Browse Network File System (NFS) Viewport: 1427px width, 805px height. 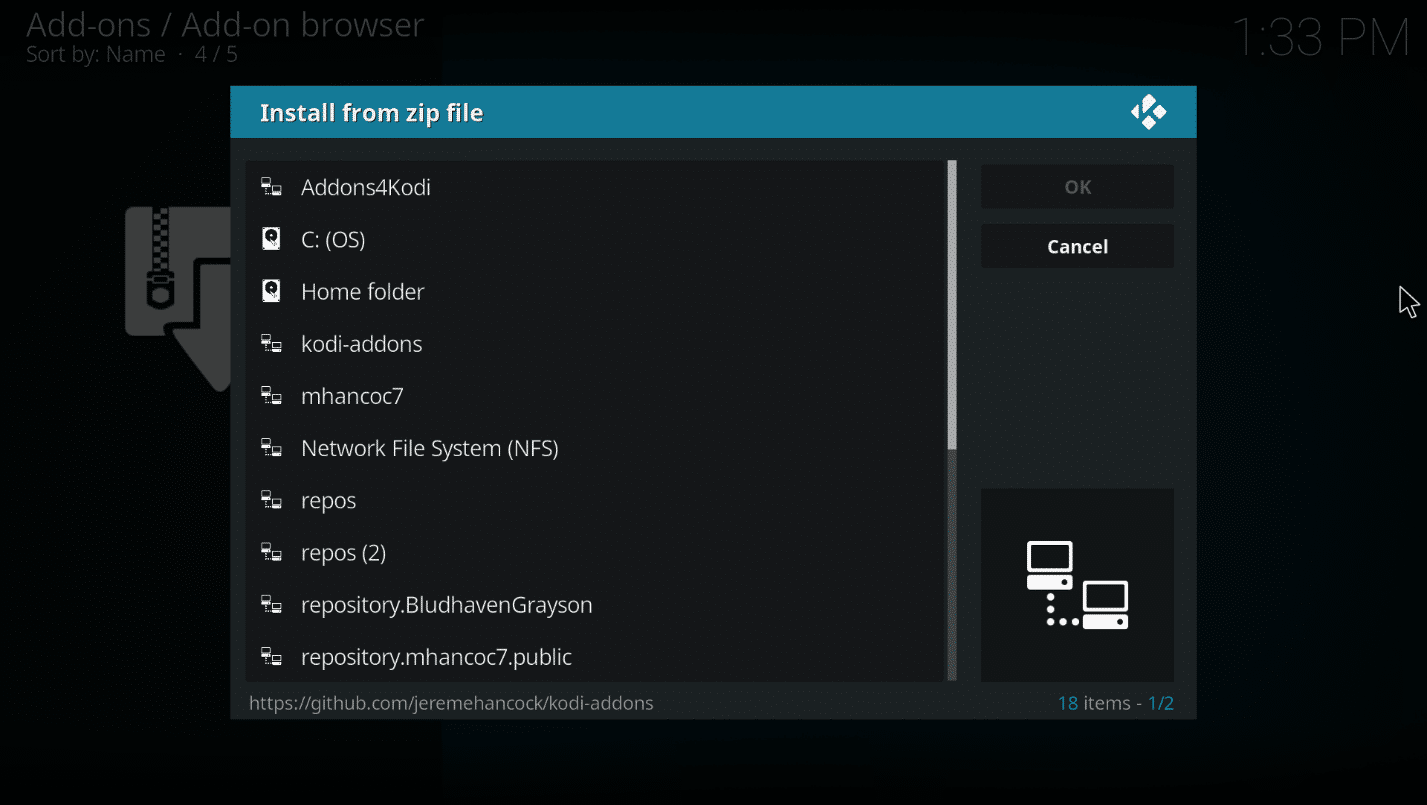click(x=596, y=448)
